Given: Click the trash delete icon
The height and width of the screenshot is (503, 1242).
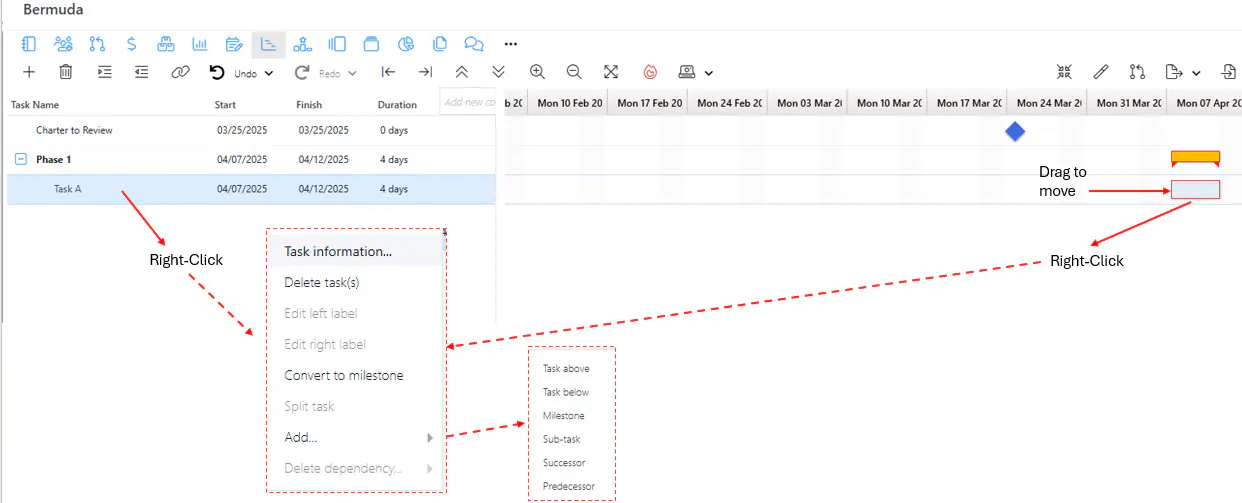Looking at the screenshot, I should point(66,72).
